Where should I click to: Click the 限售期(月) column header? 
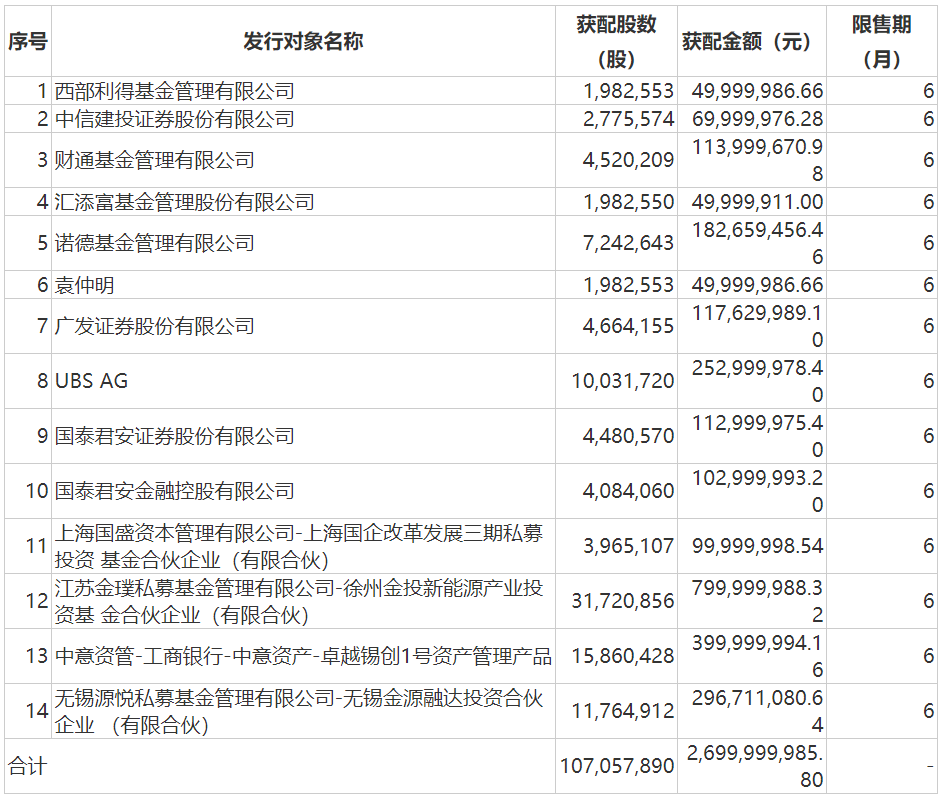[x=882, y=41]
